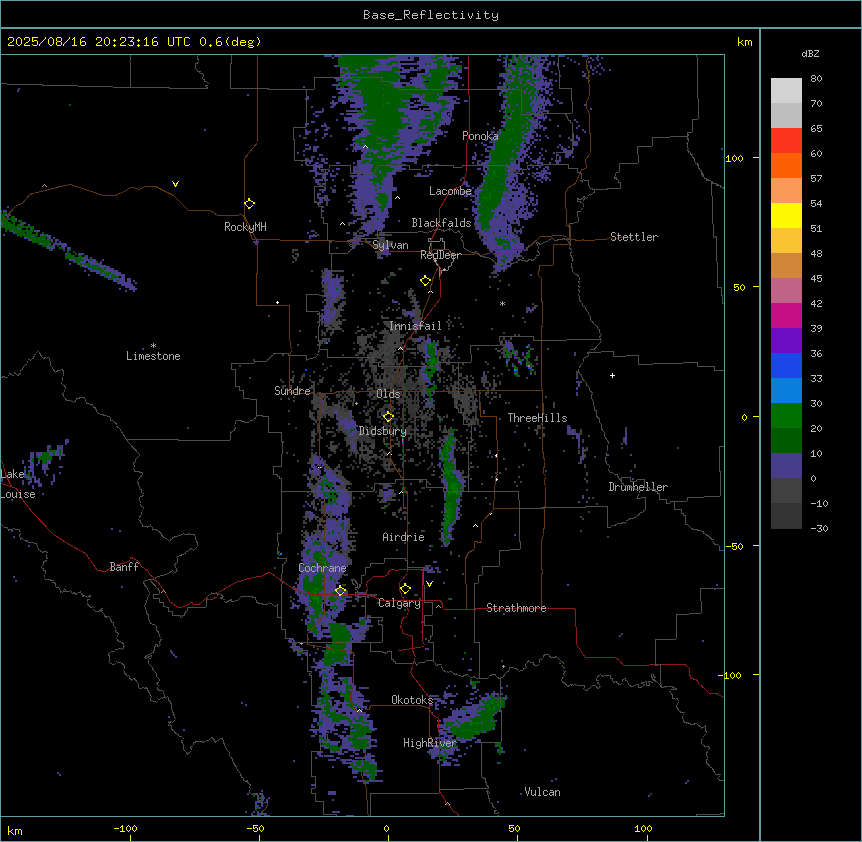Click the ThreeHills town label
862x842 pixels.
pyautogui.click(x=537, y=418)
